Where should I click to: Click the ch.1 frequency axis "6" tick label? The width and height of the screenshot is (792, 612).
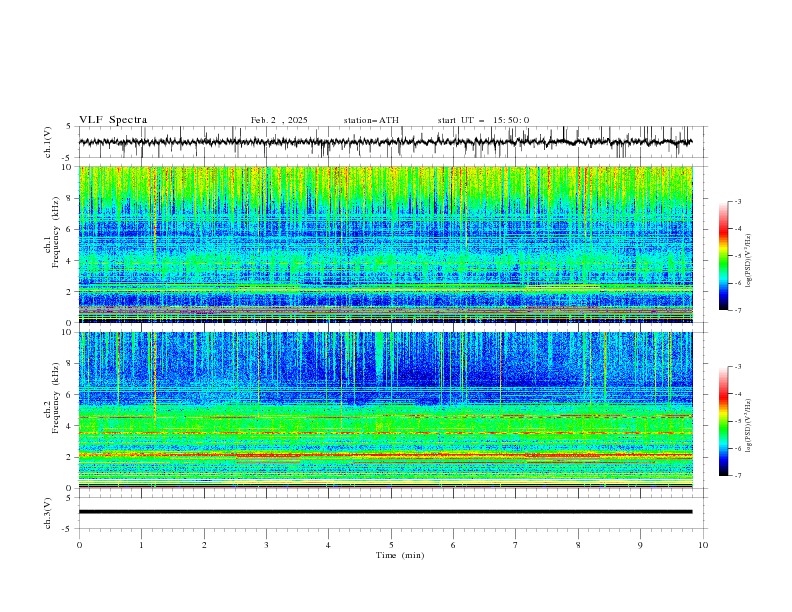(x=69, y=229)
